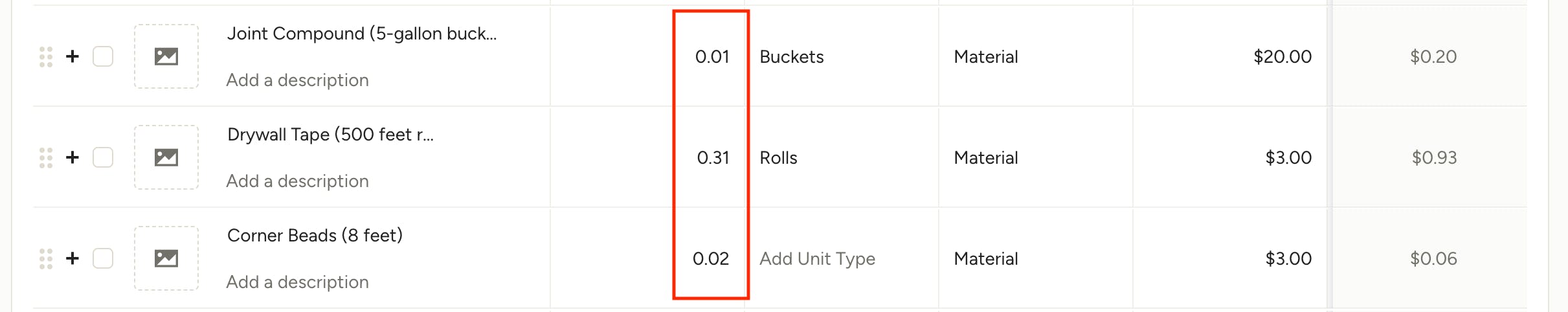
Task: Select Add Unit Type for Corner Beads
Action: coord(817,259)
